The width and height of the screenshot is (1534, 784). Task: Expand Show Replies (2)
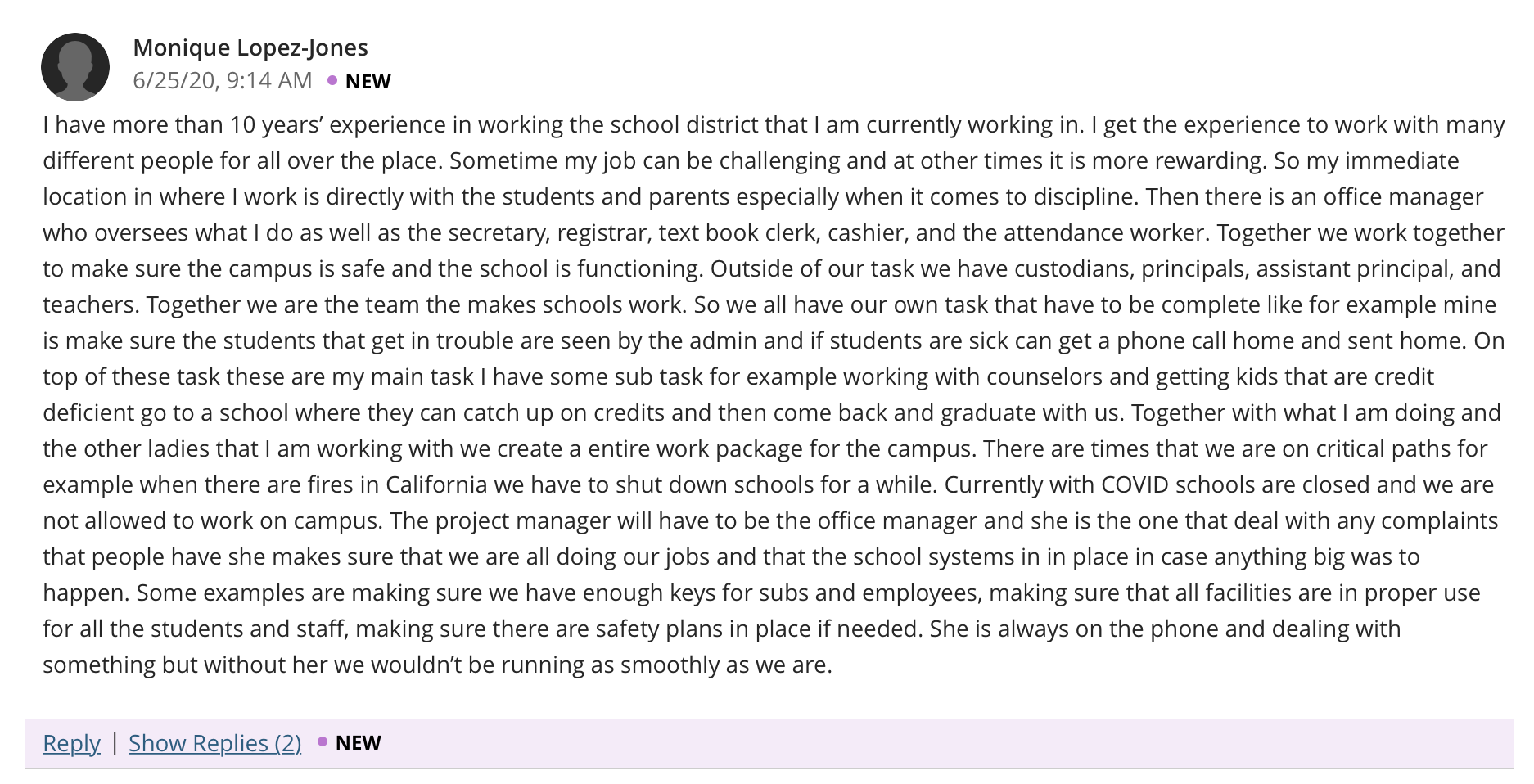click(x=215, y=743)
